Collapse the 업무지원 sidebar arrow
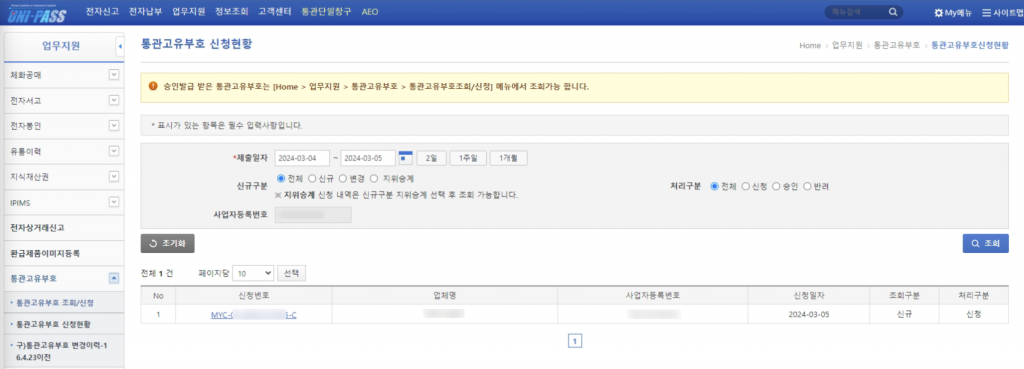This screenshot has width=1024, height=369. tap(120, 46)
